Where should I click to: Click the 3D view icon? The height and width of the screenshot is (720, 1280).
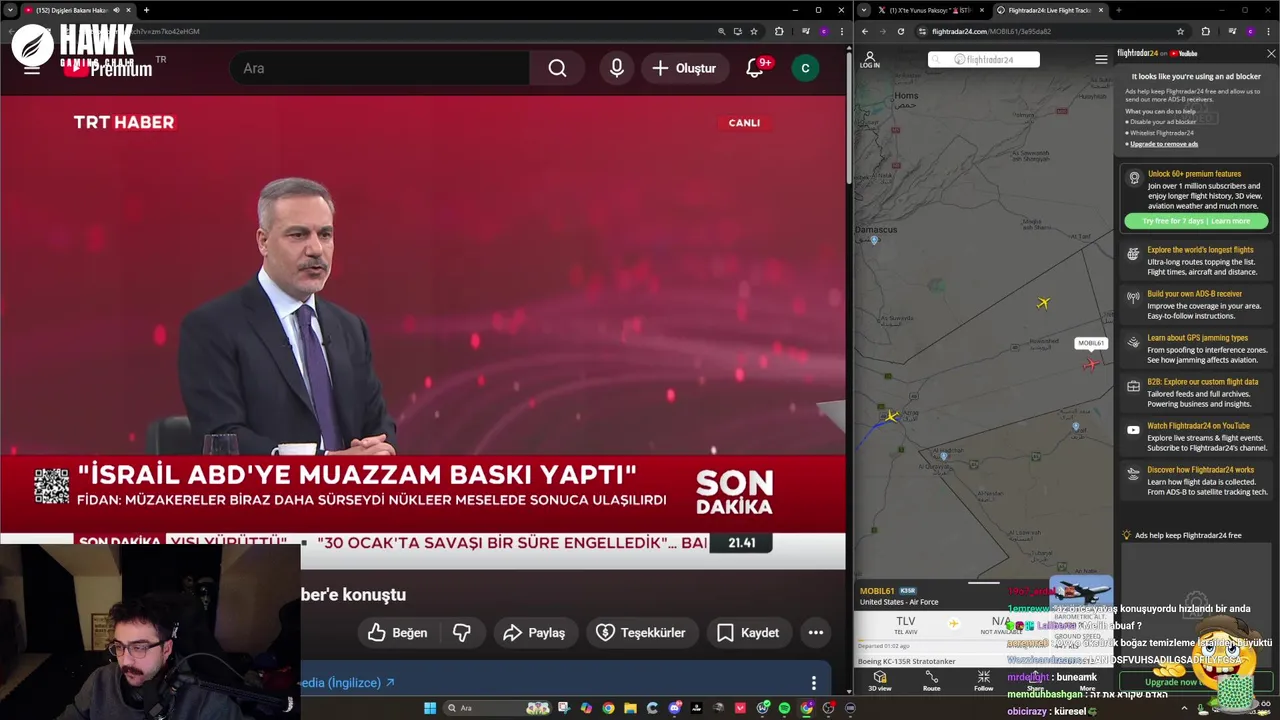[x=880, y=681]
